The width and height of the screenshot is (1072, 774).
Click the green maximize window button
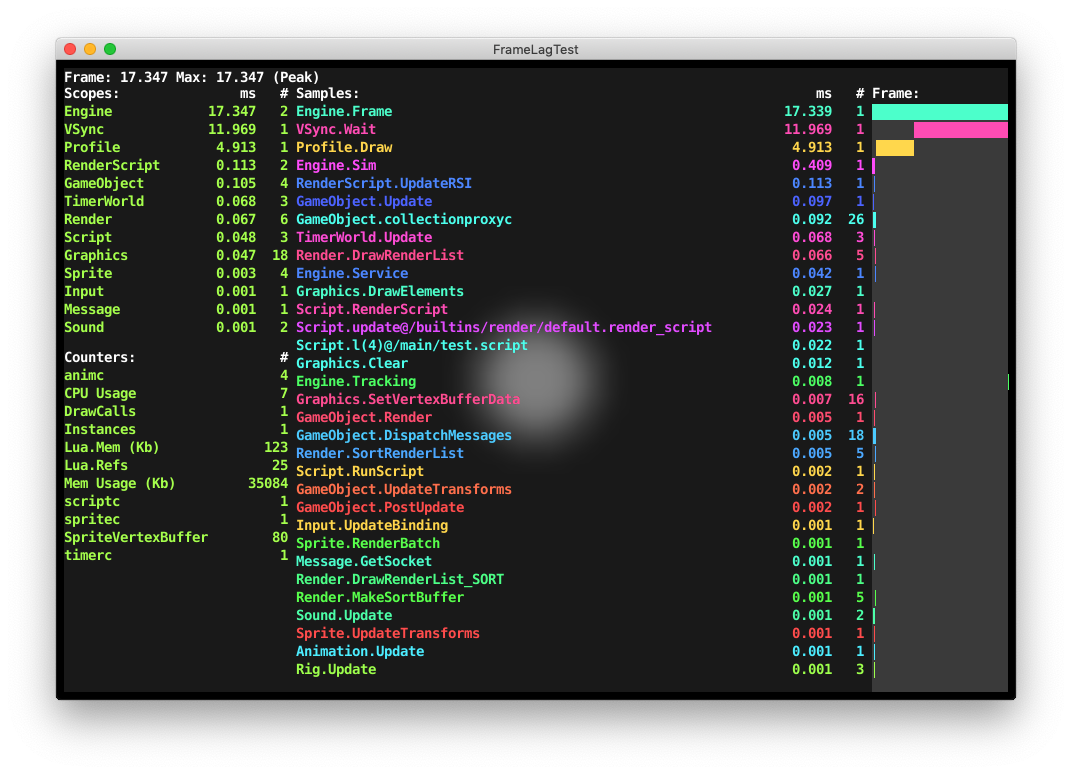coord(110,49)
